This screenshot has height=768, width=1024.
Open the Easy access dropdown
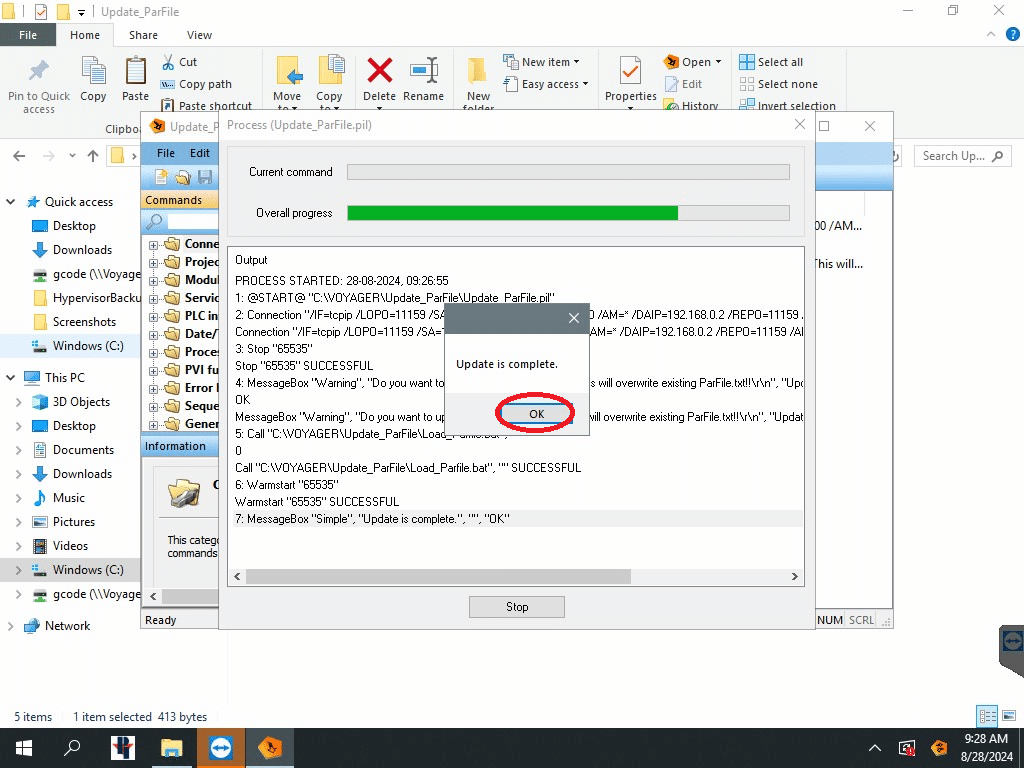tap(554, 84)
